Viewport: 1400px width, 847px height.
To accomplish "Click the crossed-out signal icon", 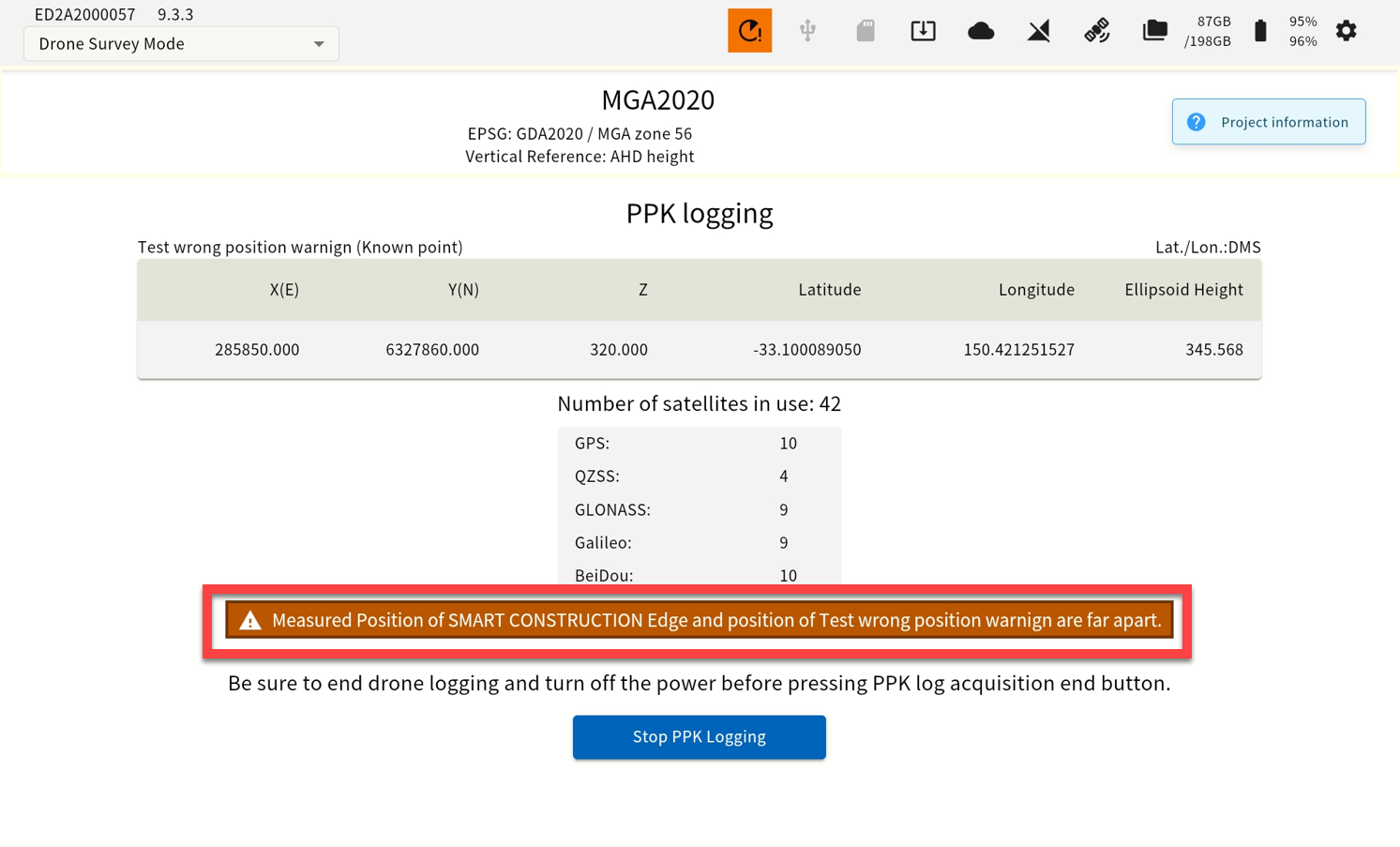I will [x=1039, y=31].
